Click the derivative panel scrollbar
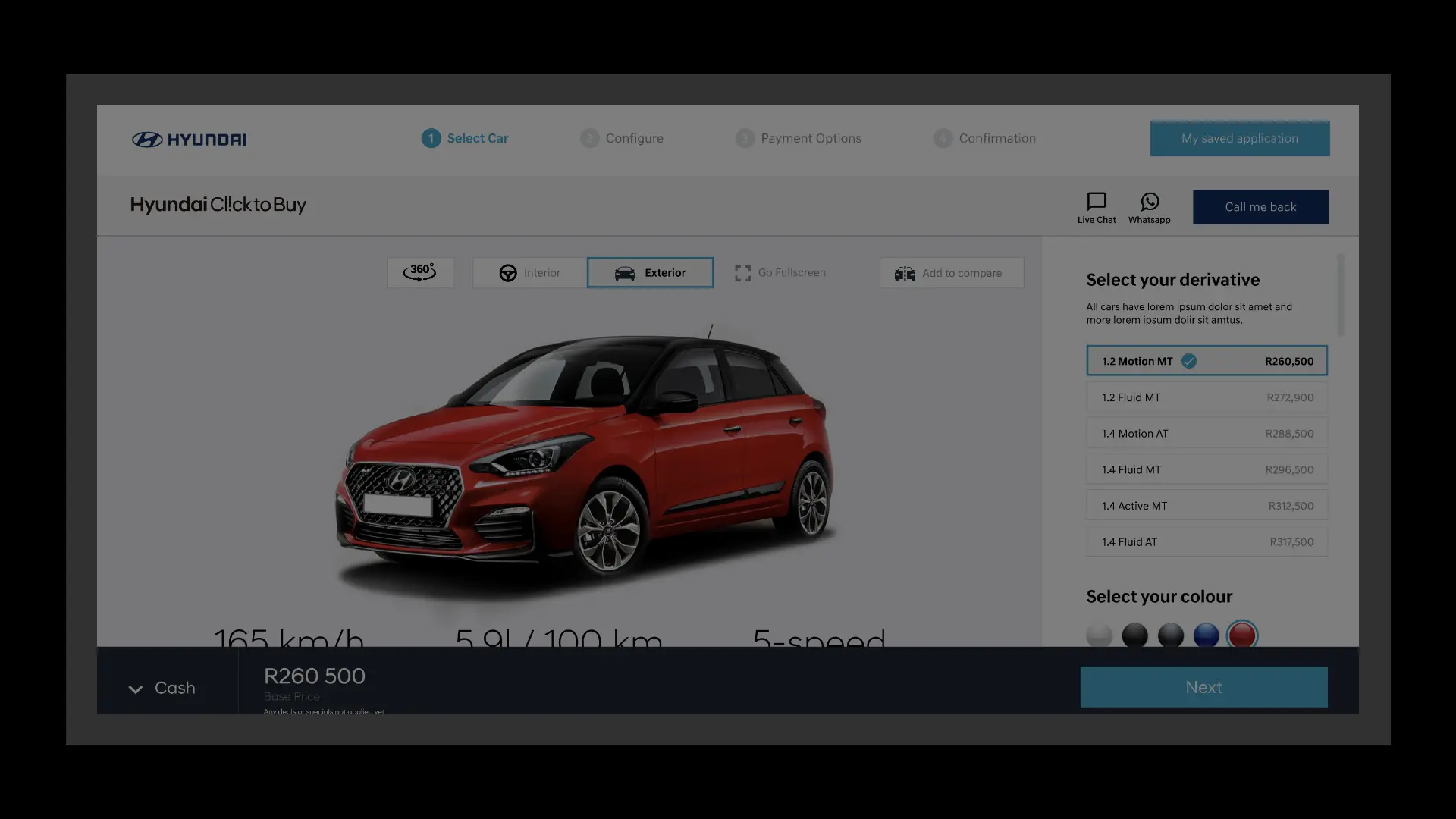 1341,296
